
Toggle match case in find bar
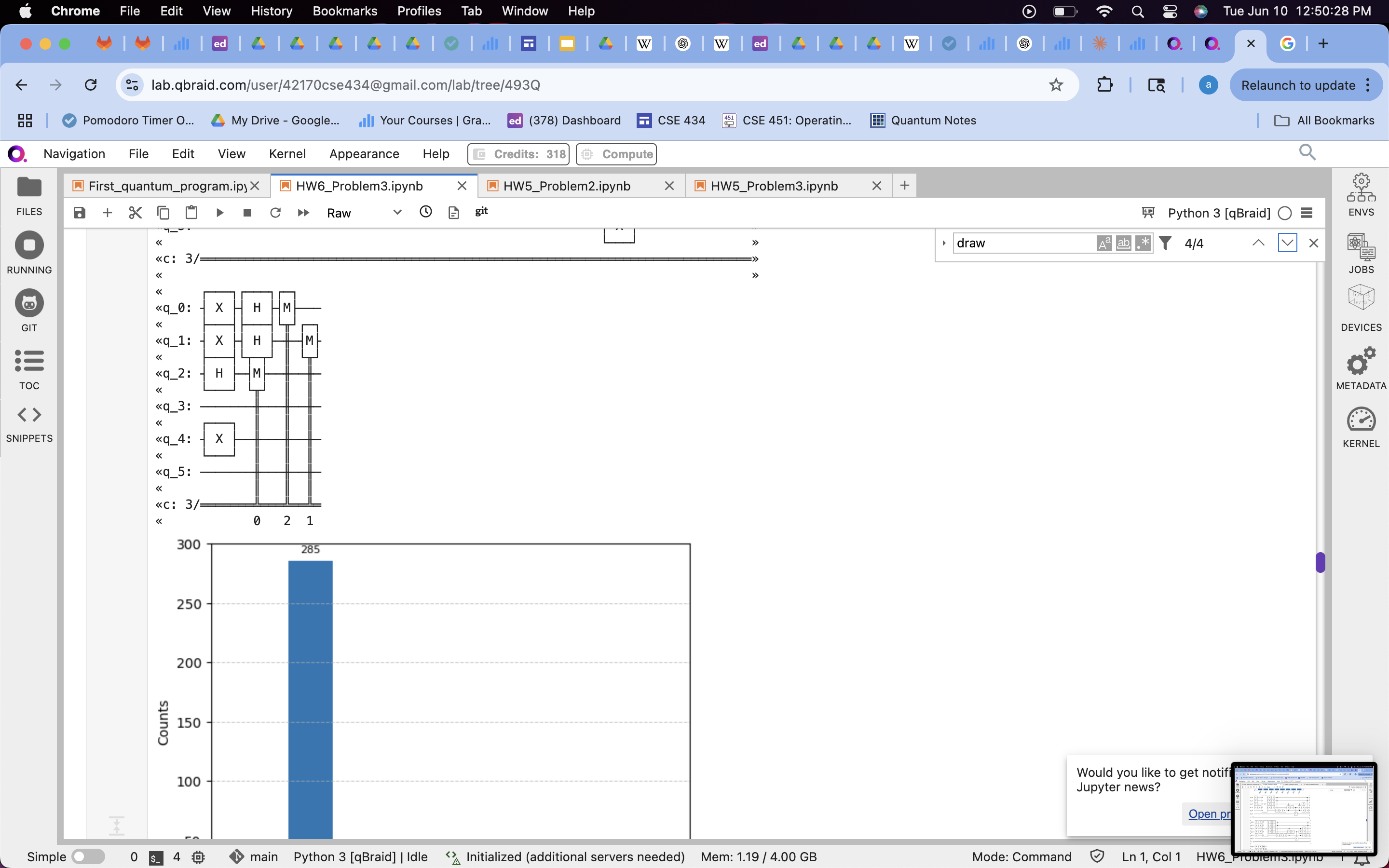[x=1104, y=244]
